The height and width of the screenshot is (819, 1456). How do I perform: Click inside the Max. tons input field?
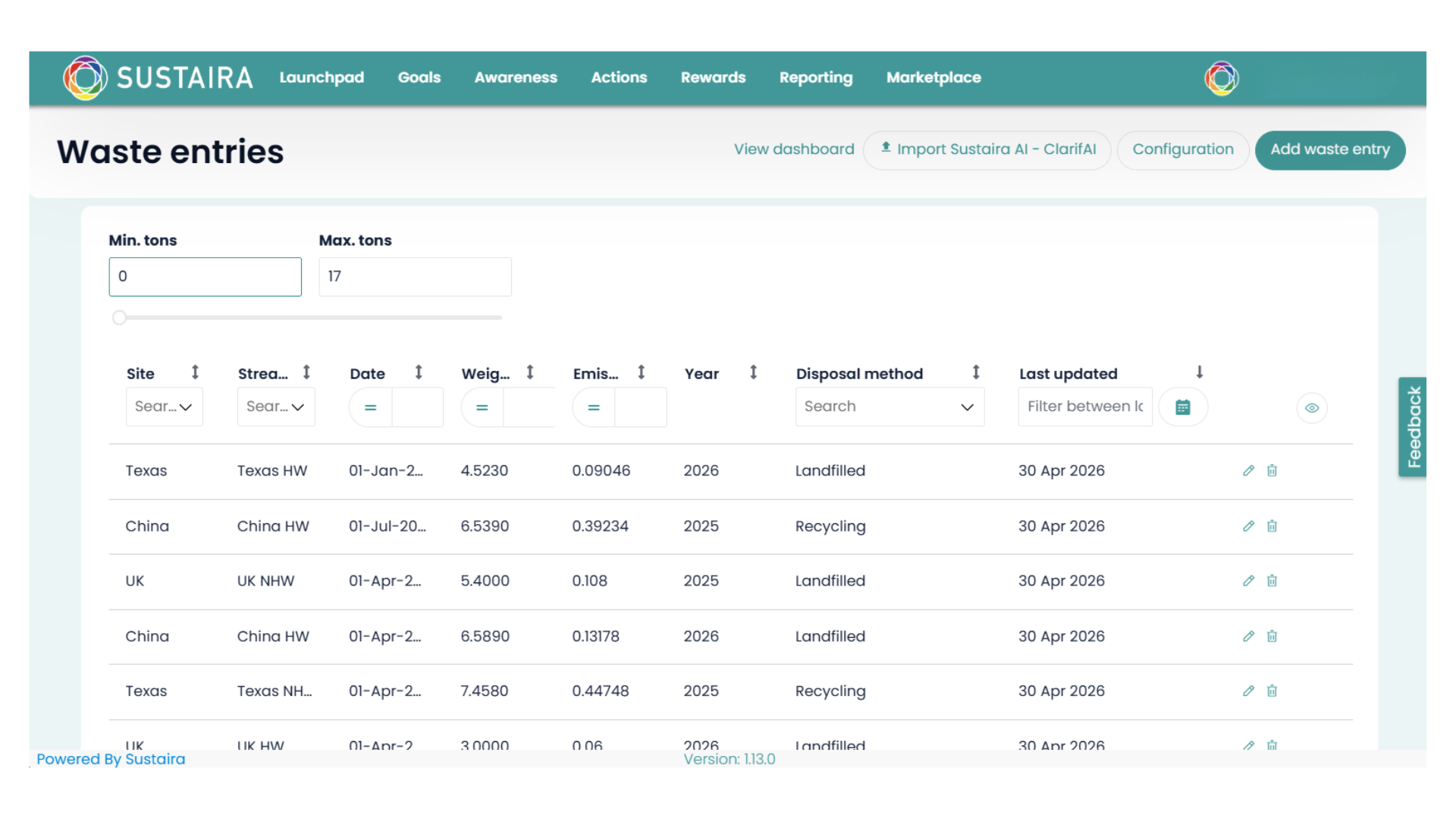pos(415,276)
